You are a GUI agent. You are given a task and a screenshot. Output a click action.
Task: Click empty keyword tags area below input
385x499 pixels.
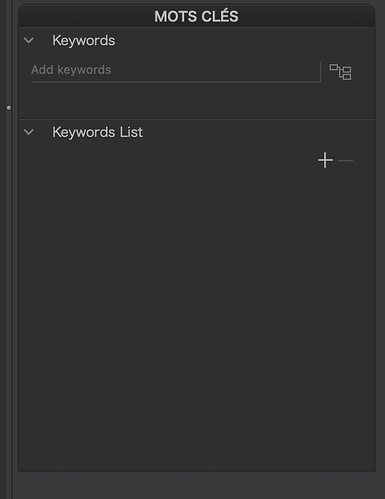pyautogui.click(x=197, y=100)
